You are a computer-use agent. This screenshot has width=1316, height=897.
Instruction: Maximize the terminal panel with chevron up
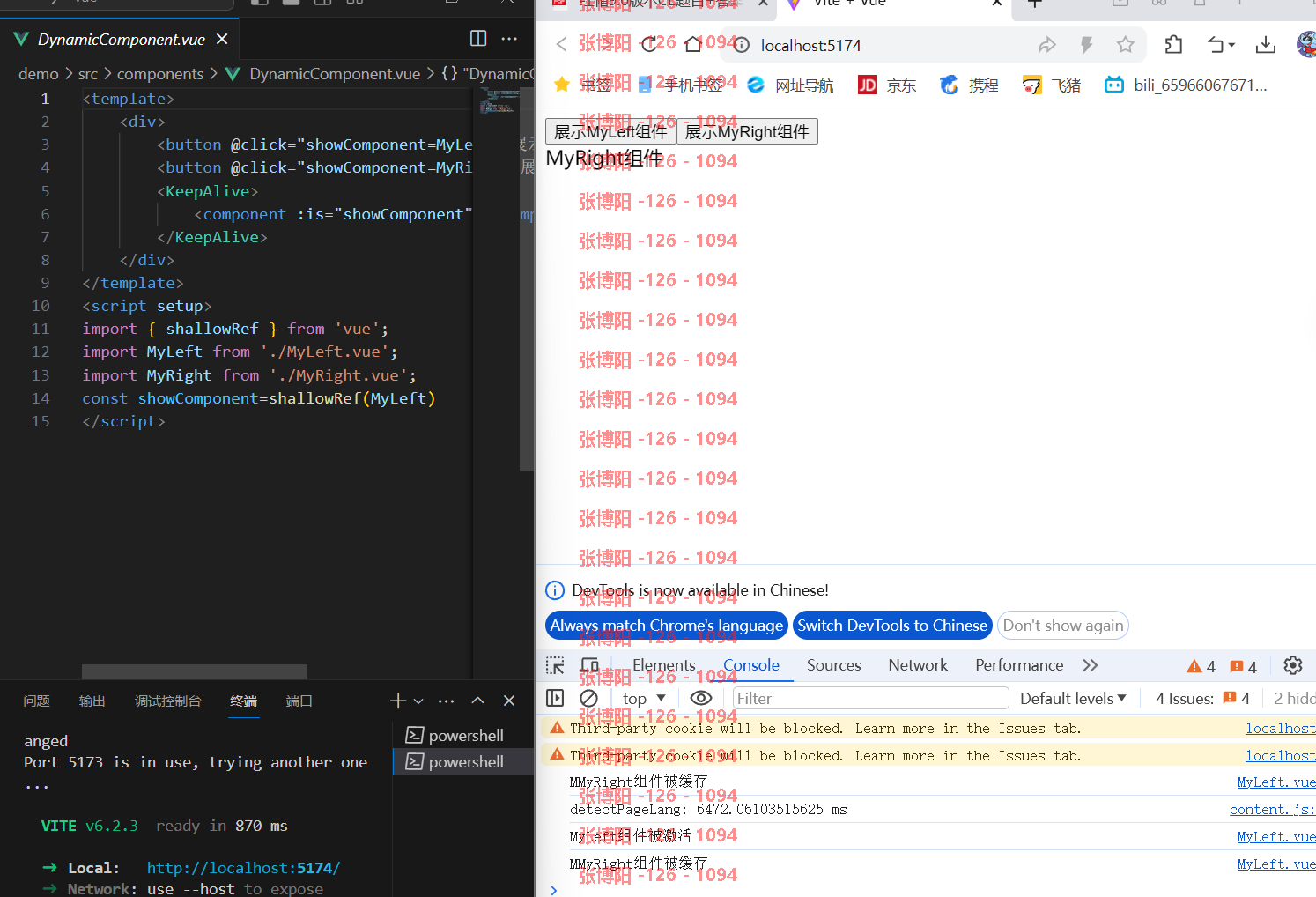coord(477,701)
